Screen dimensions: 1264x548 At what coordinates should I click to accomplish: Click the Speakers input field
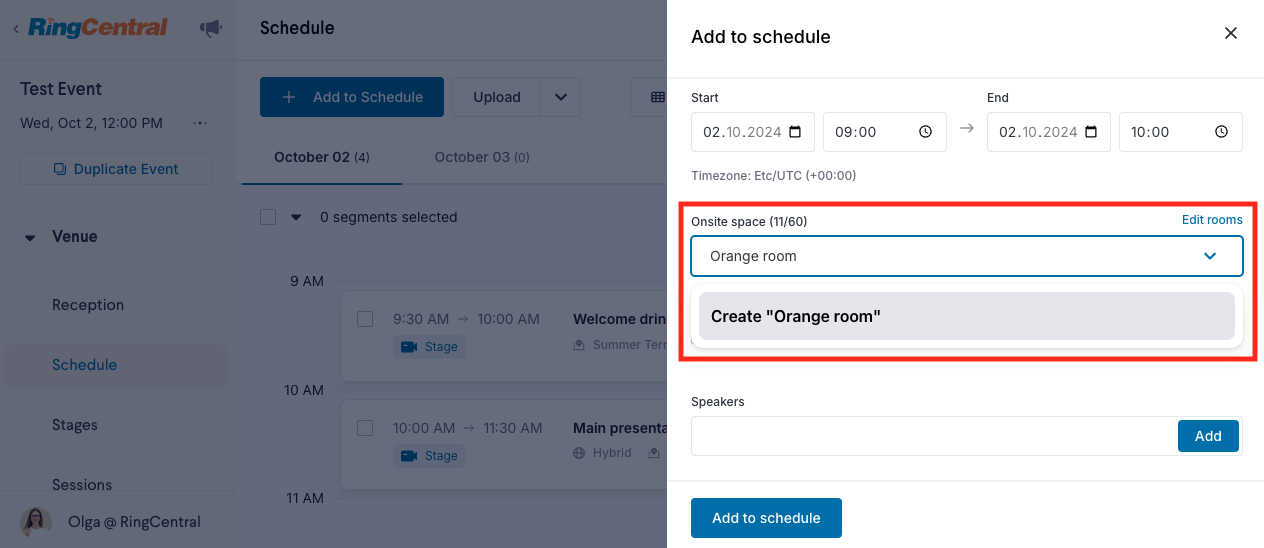click(x=934, y=436)
